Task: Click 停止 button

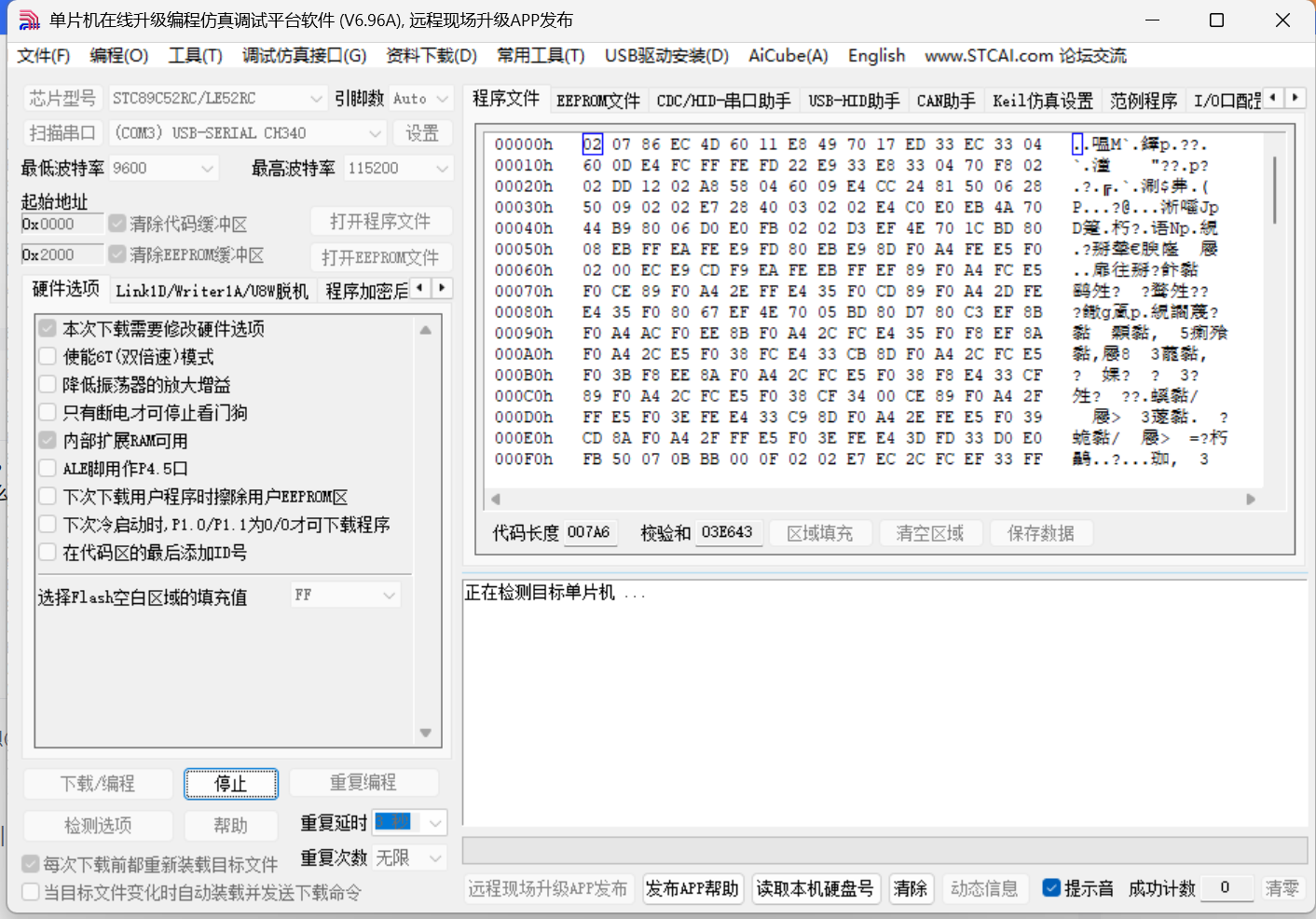Action: tap(231, 784)
